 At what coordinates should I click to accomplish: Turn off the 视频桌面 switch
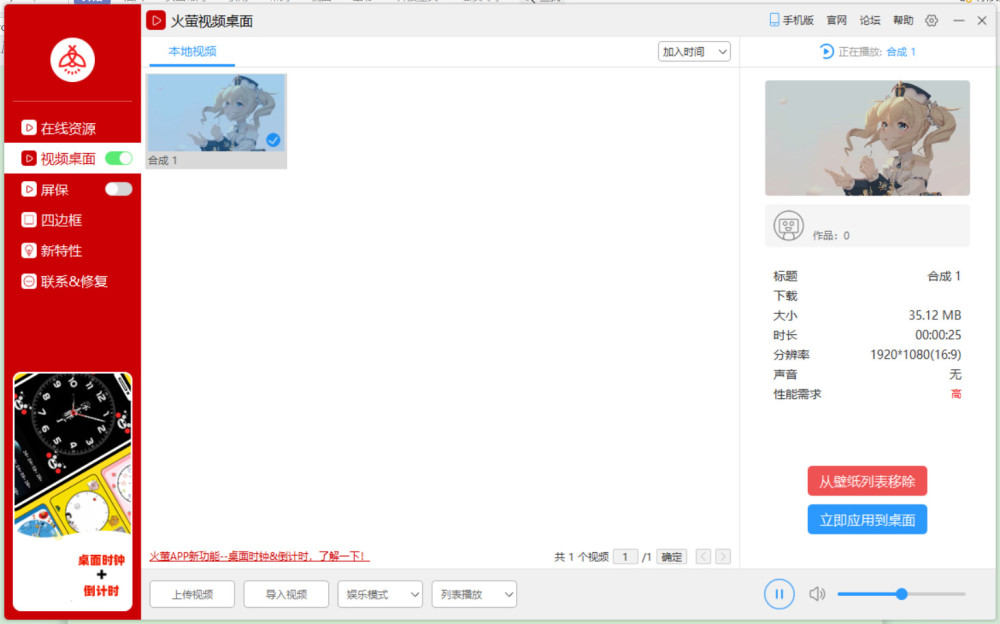click(119, 158)
